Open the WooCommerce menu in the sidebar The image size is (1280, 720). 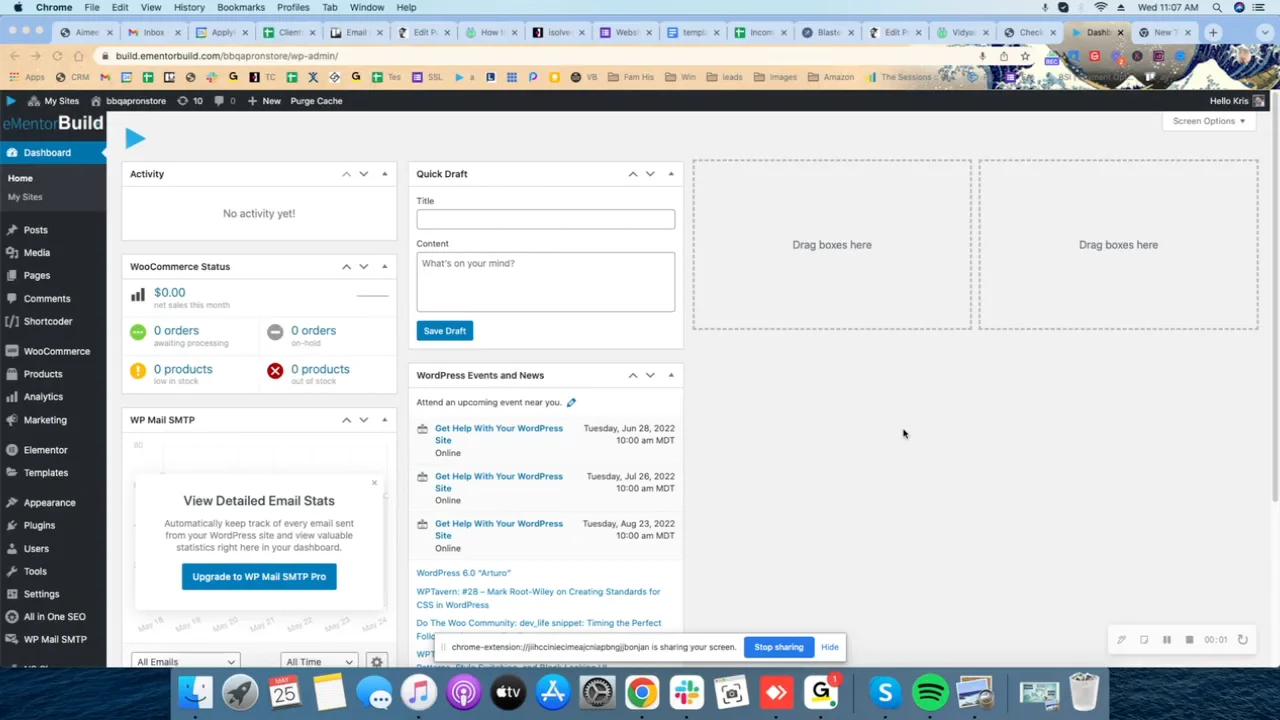tap(56, 351)
